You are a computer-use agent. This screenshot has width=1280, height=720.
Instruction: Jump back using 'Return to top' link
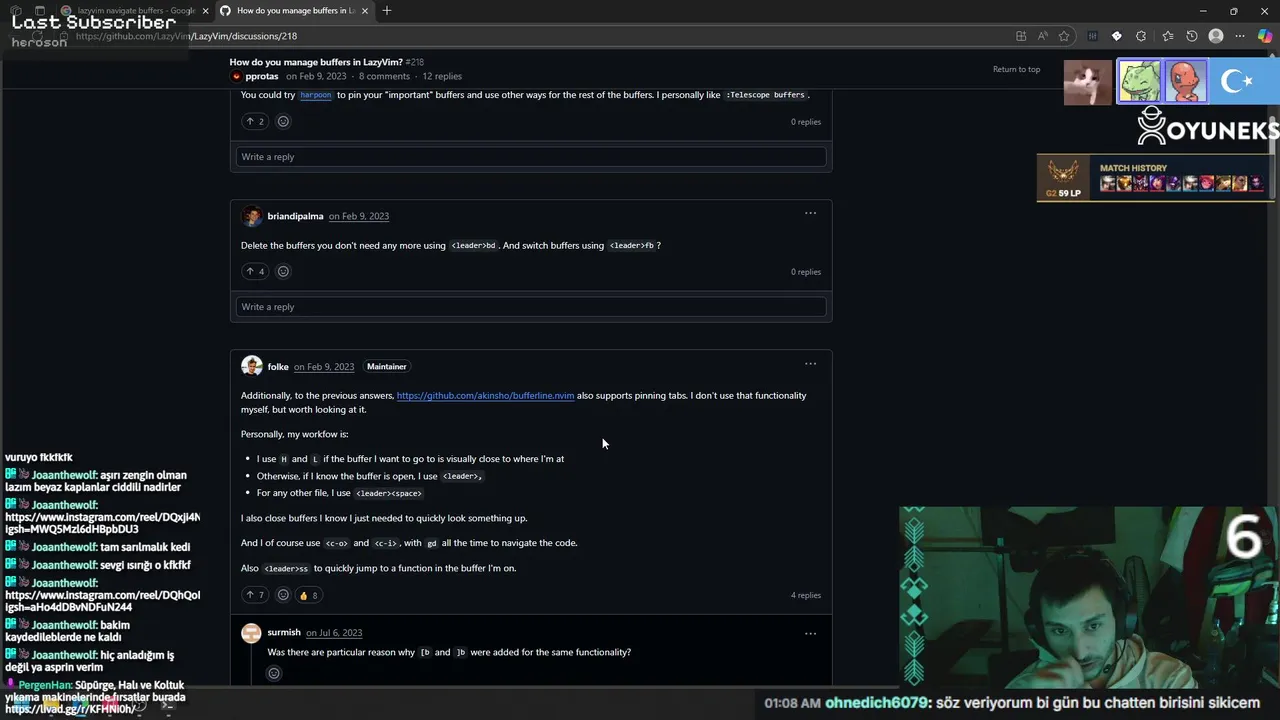click(1016, 69)
